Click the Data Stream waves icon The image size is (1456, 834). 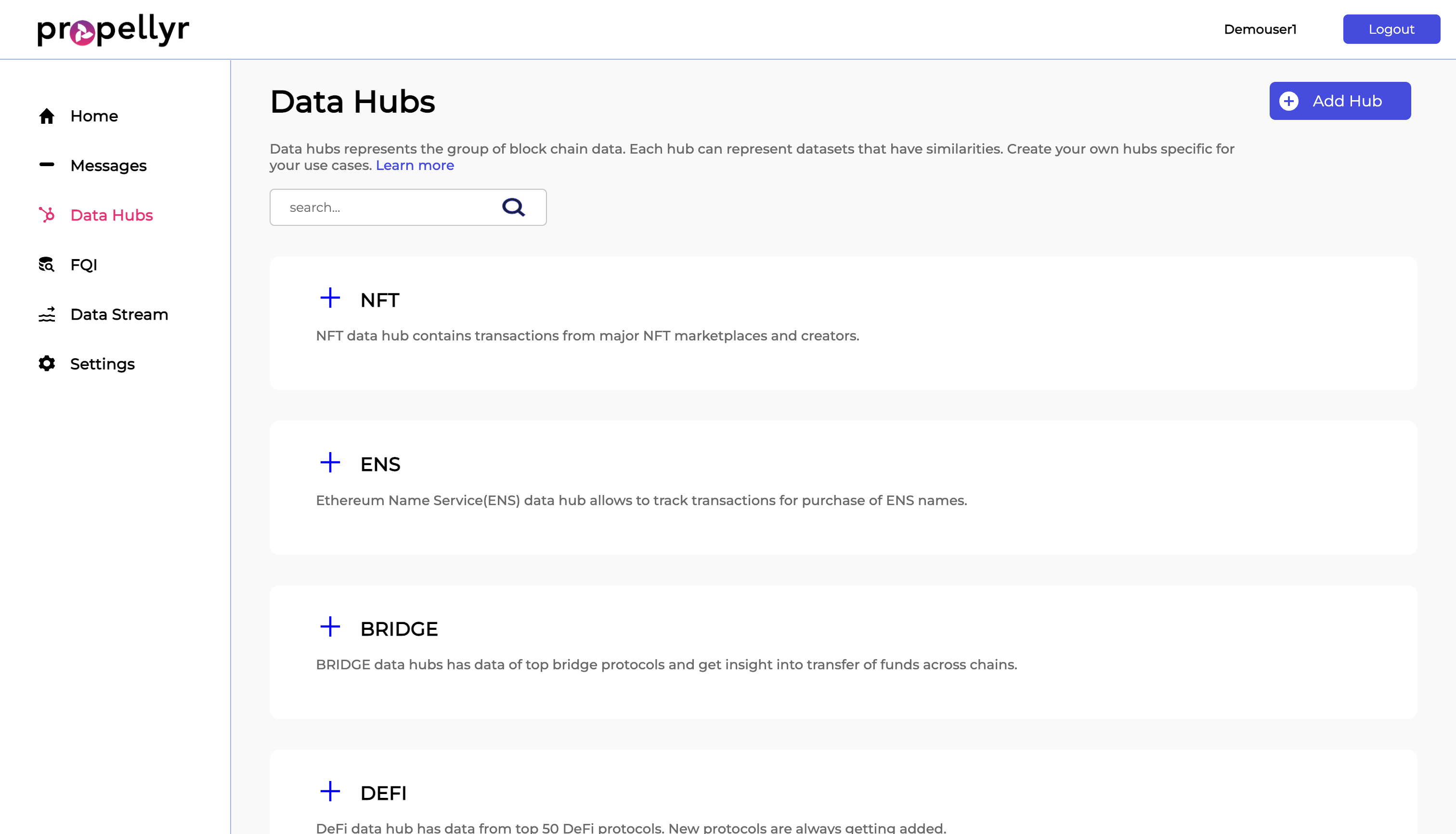point(47,314)
